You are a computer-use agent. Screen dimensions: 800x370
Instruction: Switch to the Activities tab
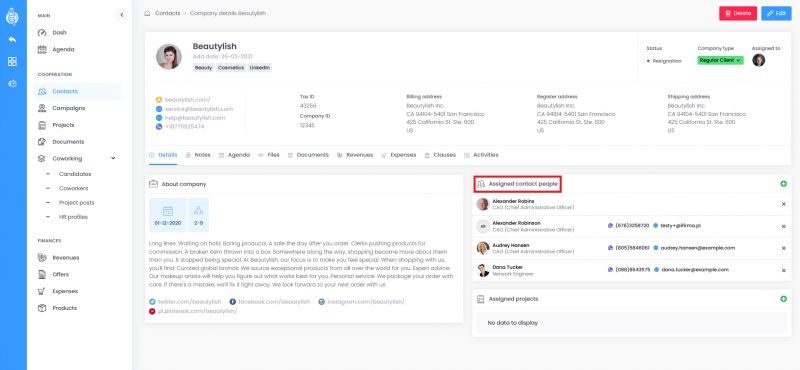point(481,155)
